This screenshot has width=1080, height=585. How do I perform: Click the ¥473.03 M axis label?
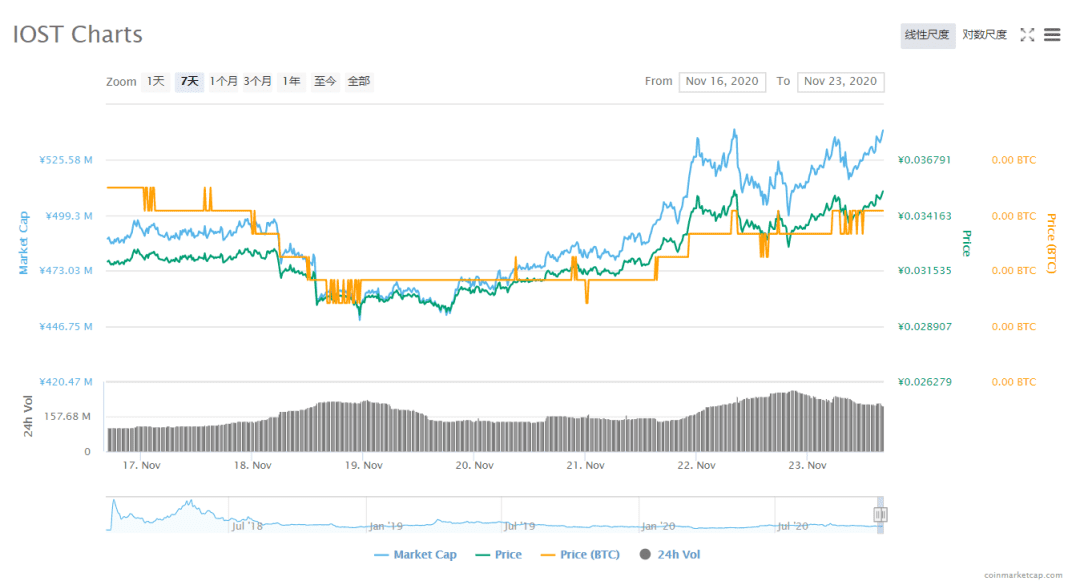pyautogui.click(x=65, y=271)
